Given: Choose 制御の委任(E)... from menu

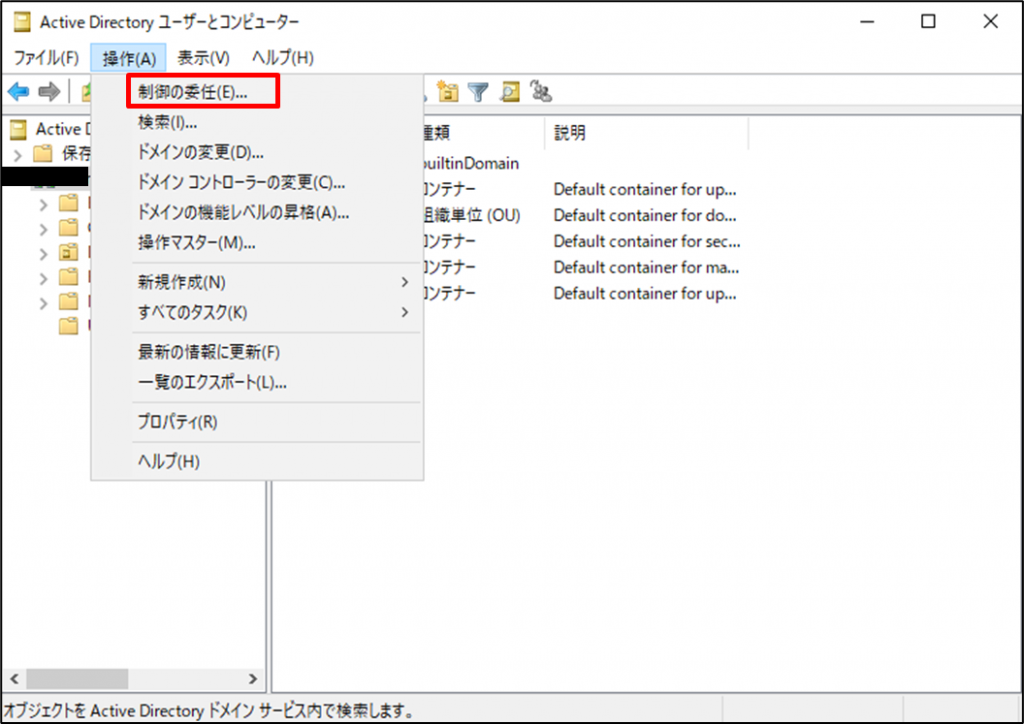Looking at the screenshot, I should [x=257, y=92].
